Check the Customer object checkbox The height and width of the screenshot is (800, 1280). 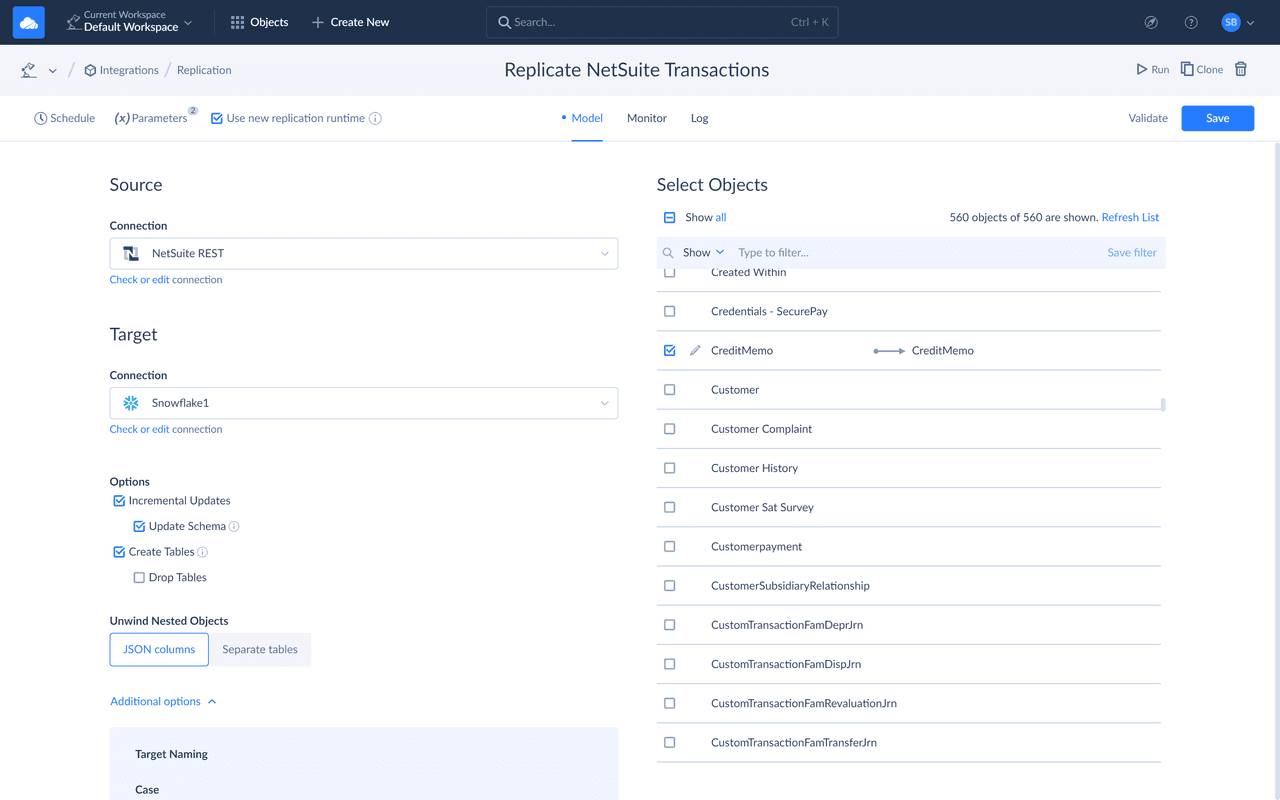click(x=670, y=390)
